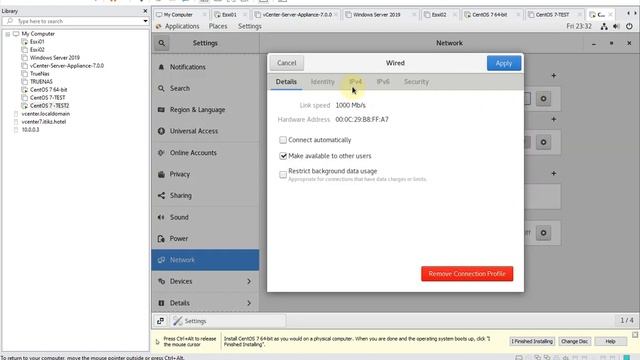Open Power settings panel
This screenshot has width=640, height=360.
point(205,238)
